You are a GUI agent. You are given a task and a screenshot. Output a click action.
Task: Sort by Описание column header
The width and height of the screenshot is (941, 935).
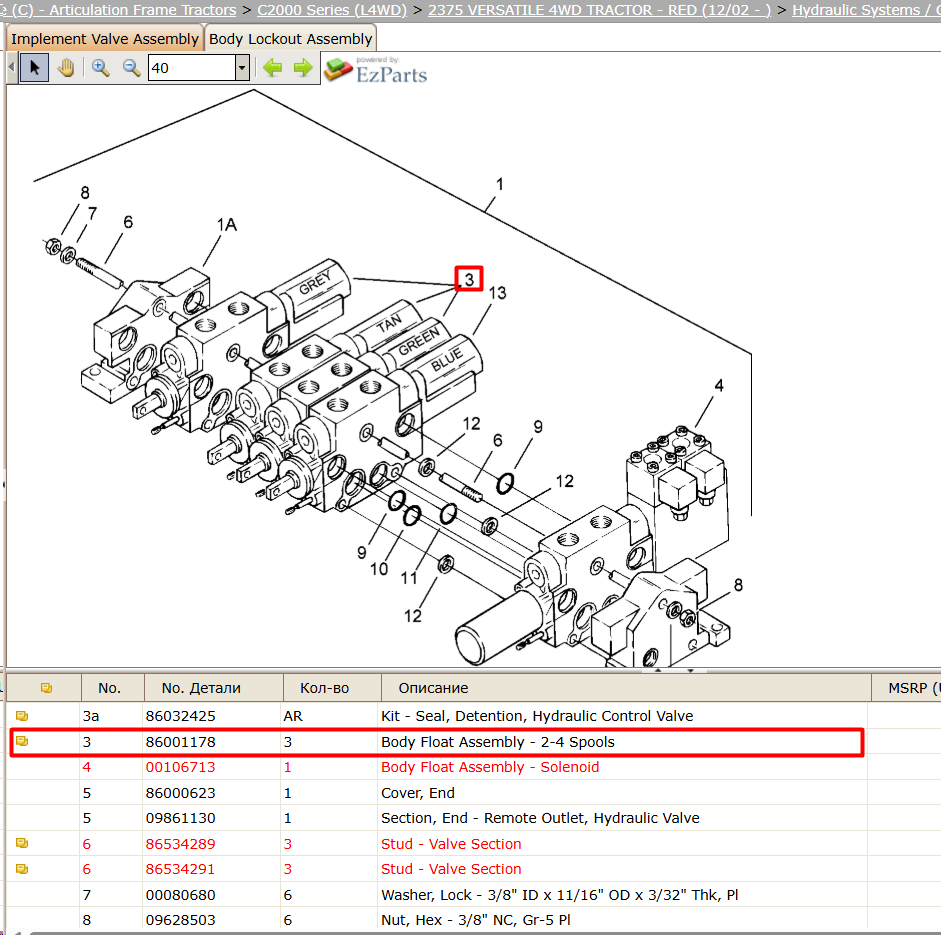(x=626, y=688)
